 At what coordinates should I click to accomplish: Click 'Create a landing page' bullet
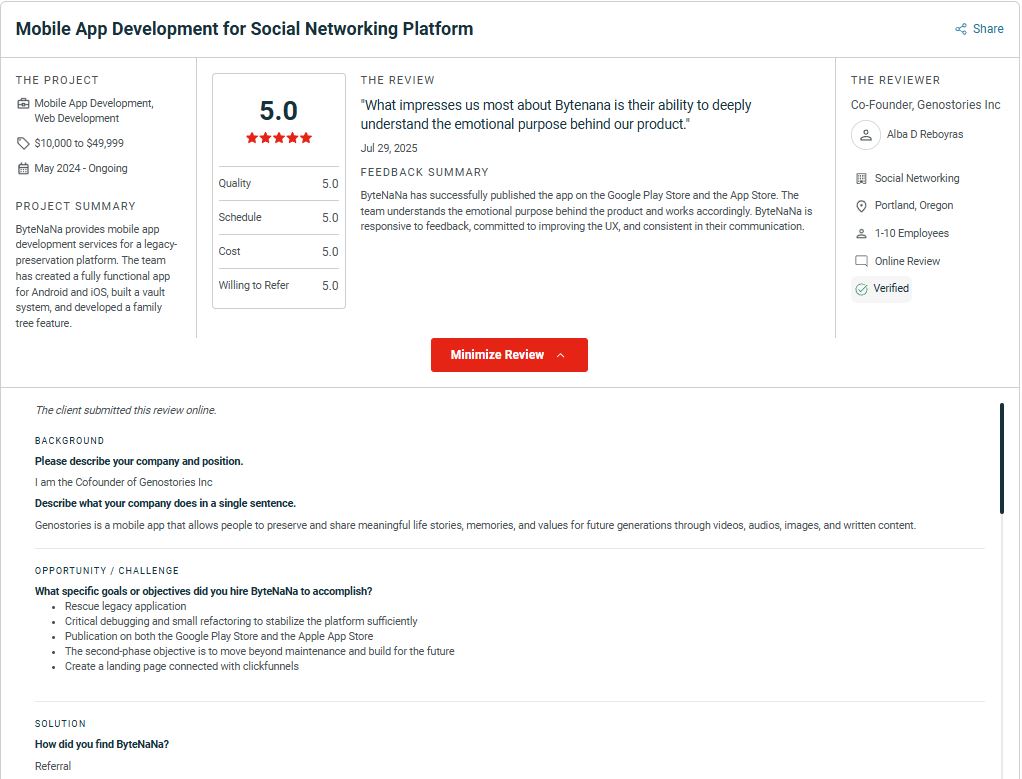(x=181, y=666)
